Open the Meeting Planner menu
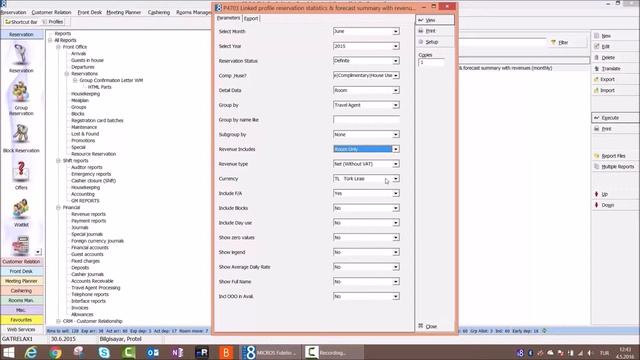Image resolution: width=640 pixels, height=360 pixels. (x=124, y=12)
